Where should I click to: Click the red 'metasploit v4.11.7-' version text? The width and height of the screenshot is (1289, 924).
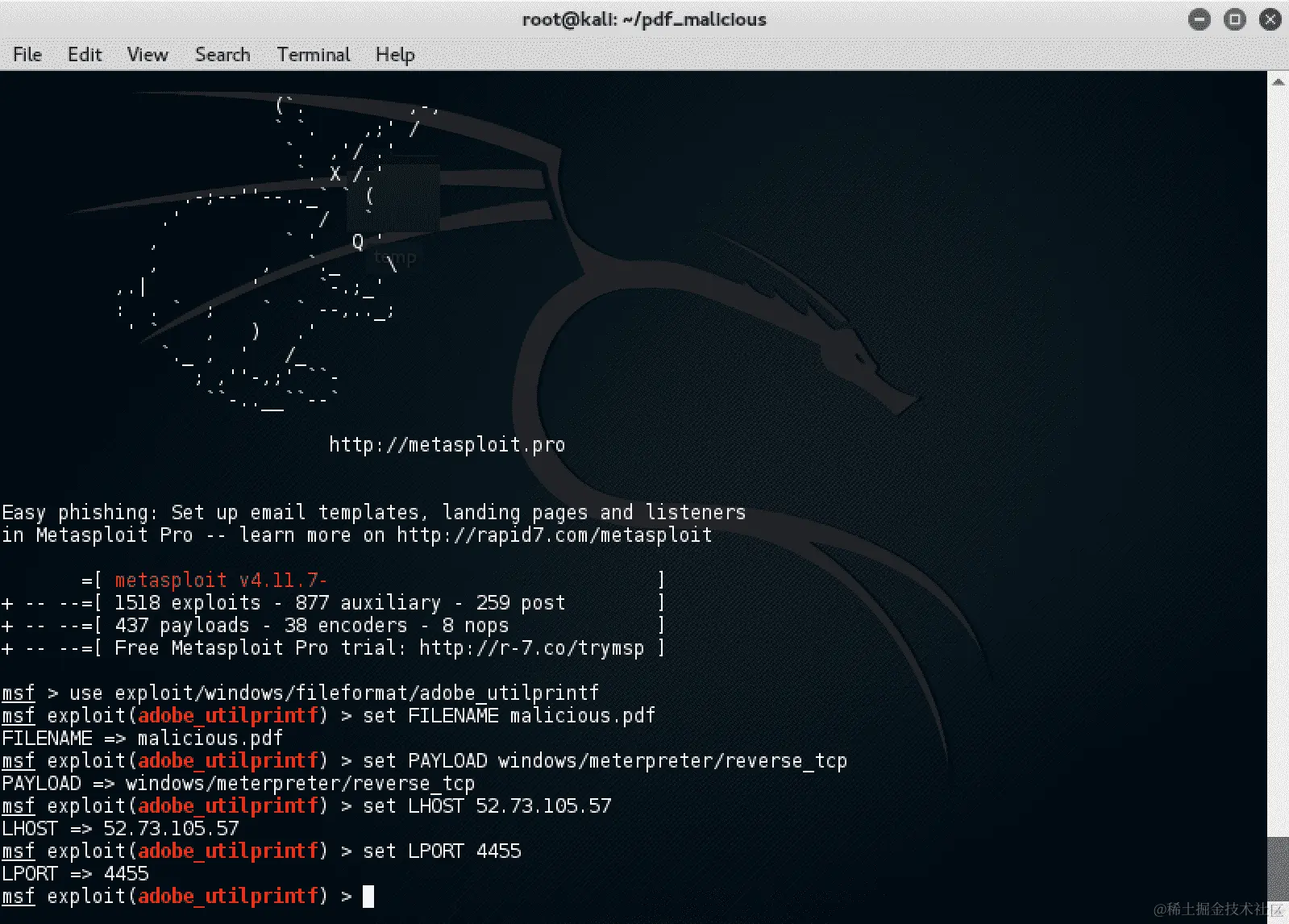click(221, 580)
